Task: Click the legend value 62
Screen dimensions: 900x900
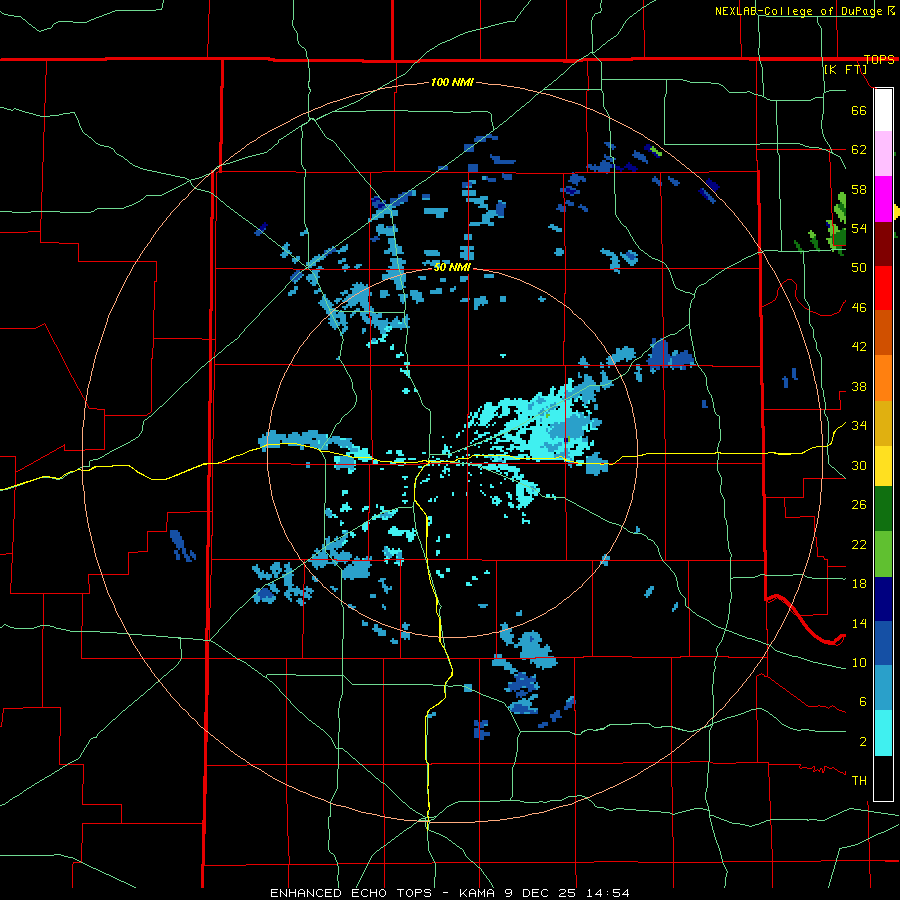Action: [x=859, y=150]
